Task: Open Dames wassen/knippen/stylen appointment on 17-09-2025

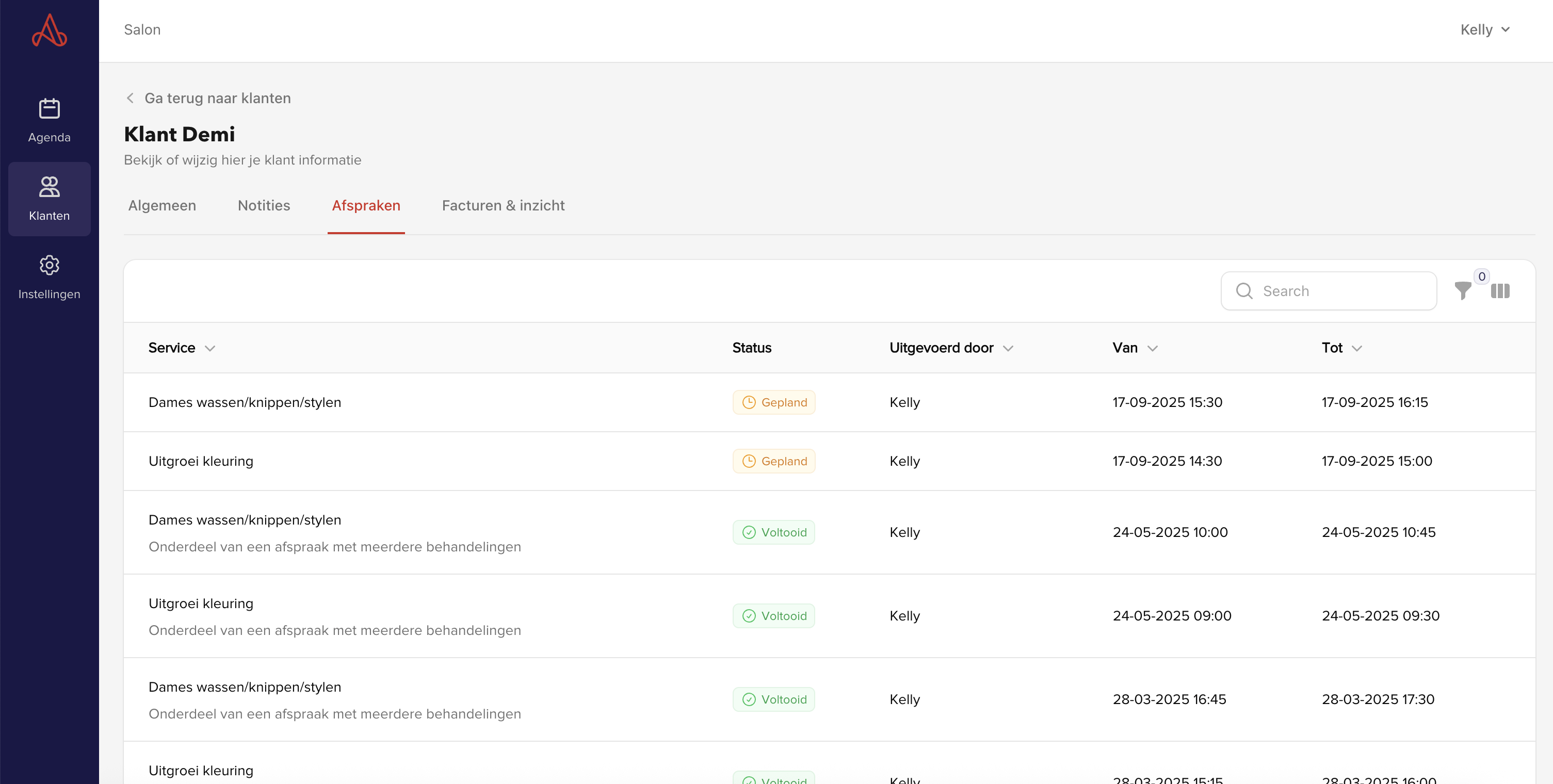Action: pos(829,402)
